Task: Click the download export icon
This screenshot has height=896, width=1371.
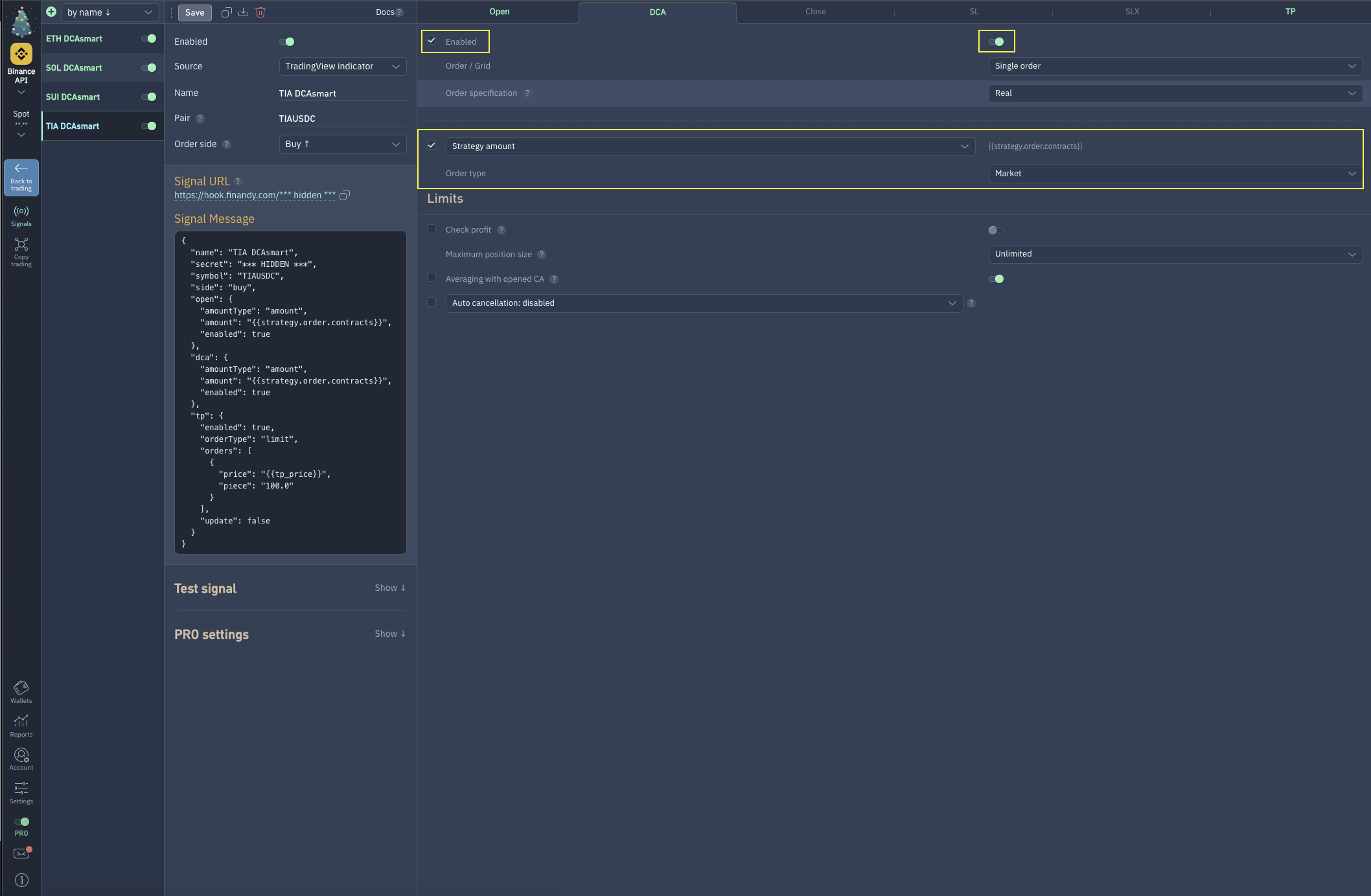Action: point(244,12)
